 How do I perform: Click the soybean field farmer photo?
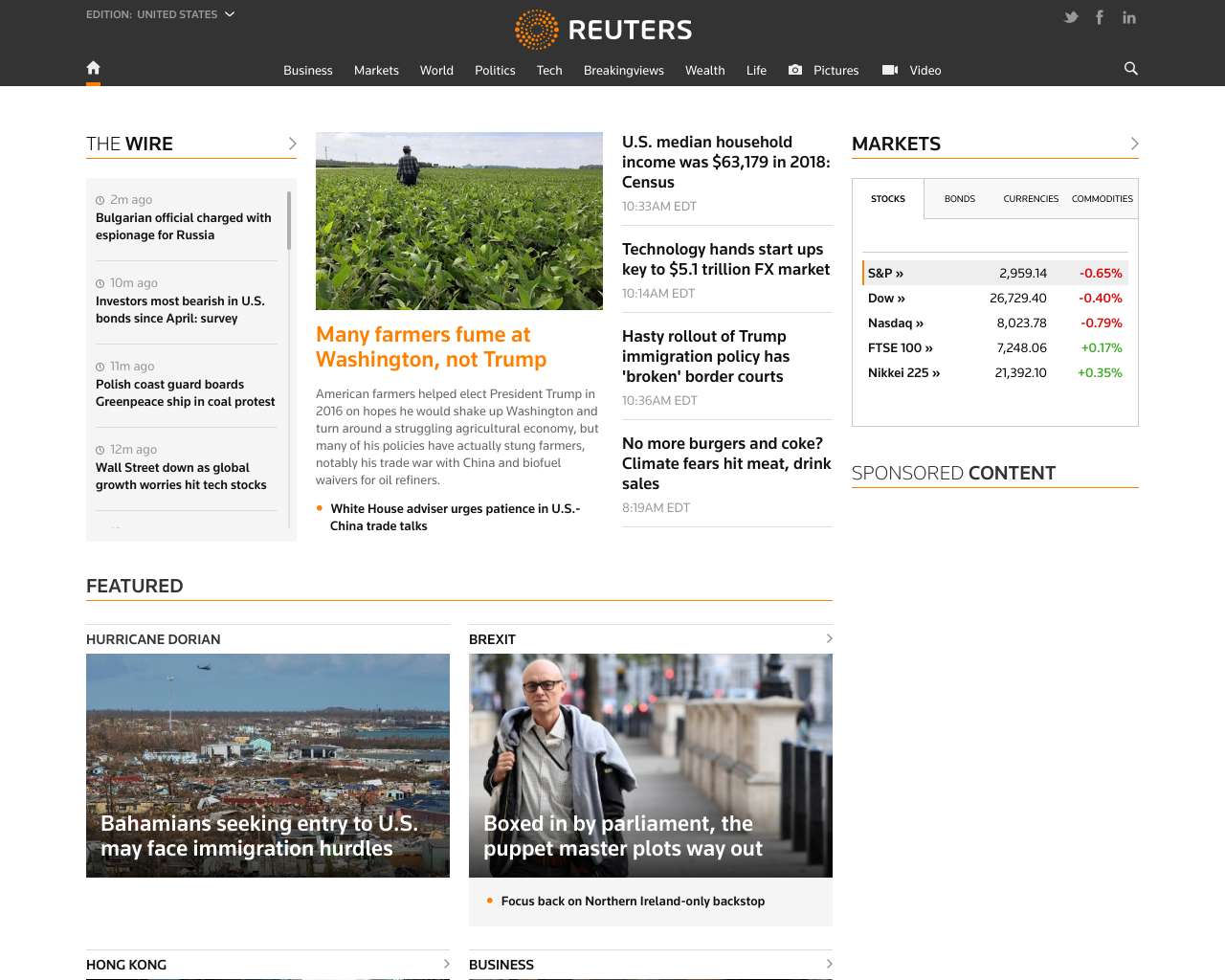[x=459, y=221]
